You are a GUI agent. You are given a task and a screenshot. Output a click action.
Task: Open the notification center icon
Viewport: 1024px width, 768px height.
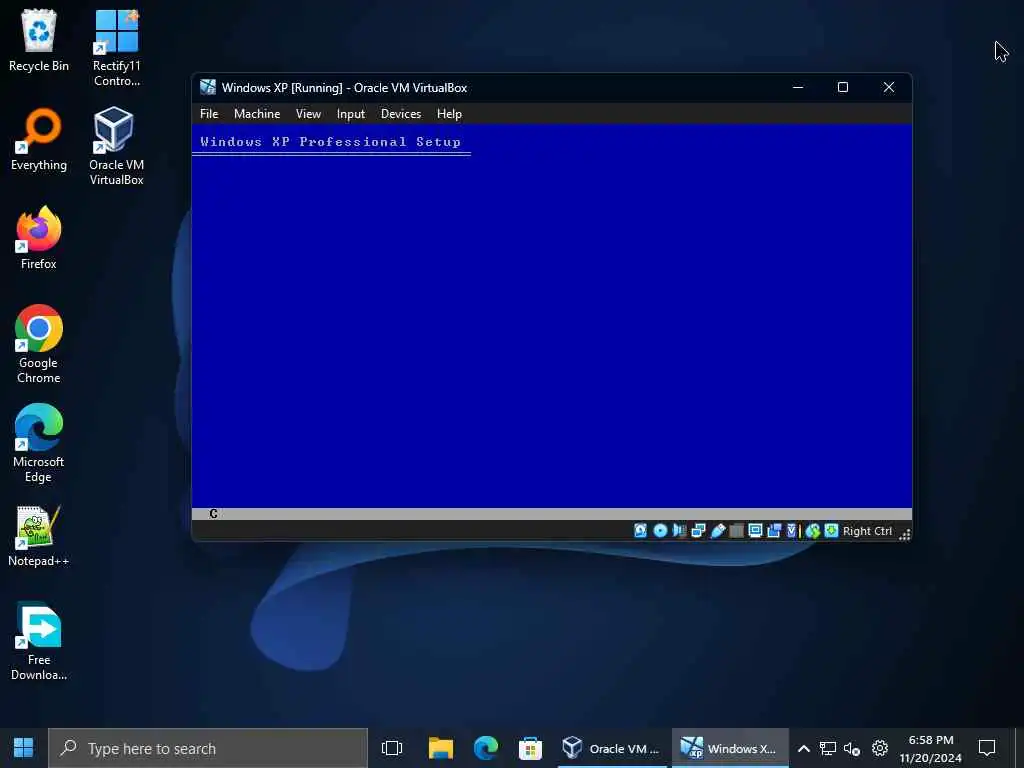[987, 748]
